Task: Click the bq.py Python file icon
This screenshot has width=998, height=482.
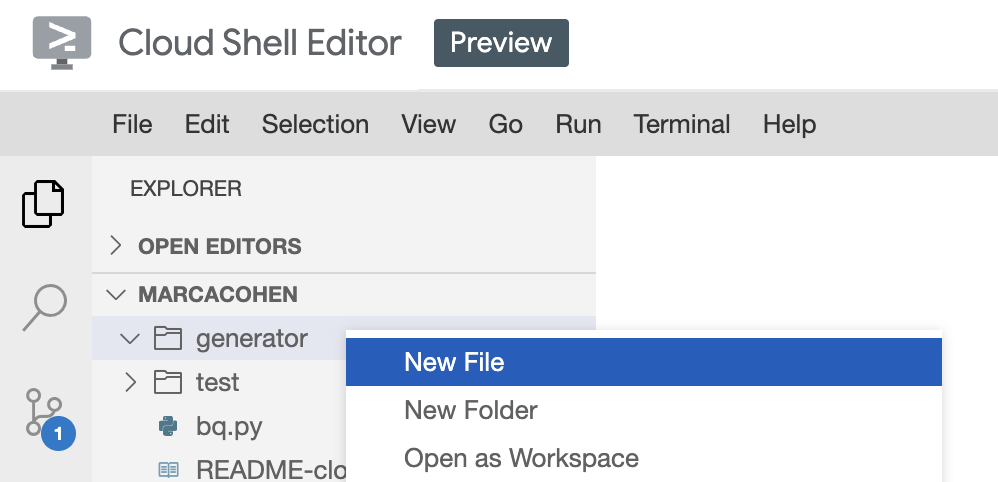Action: [x=168, y=427]
